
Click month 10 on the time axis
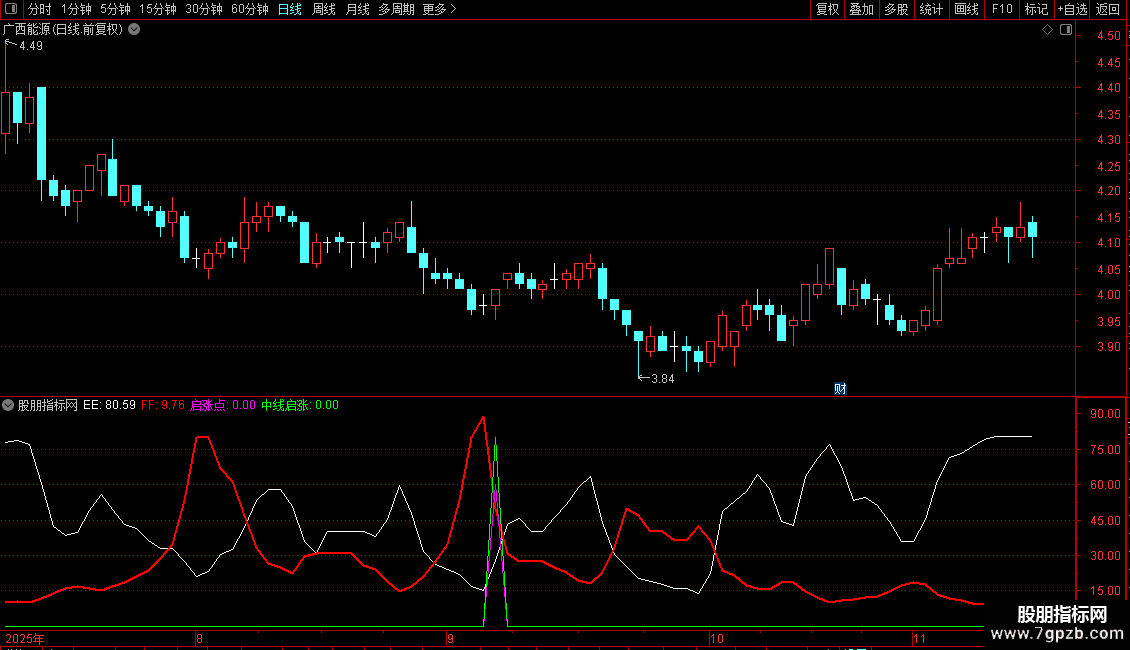pyautogui.click(x=716, y=638)
